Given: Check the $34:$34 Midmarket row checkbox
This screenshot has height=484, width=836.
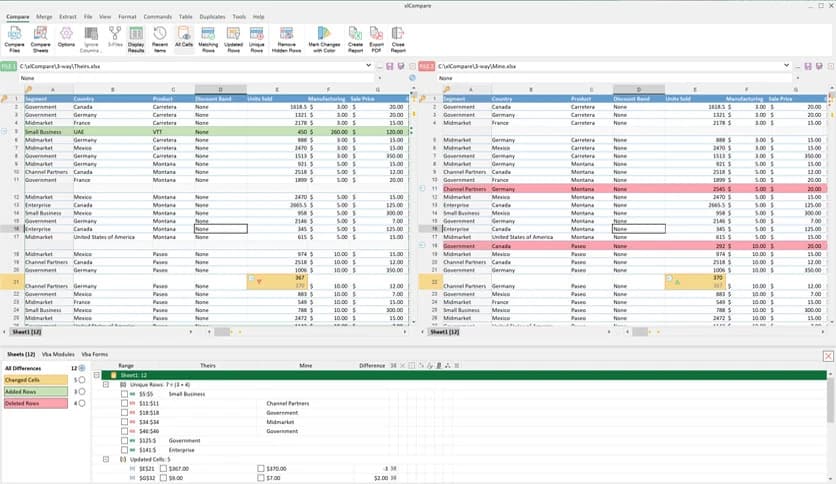Looking at the screenshot, I should point(124,422).
